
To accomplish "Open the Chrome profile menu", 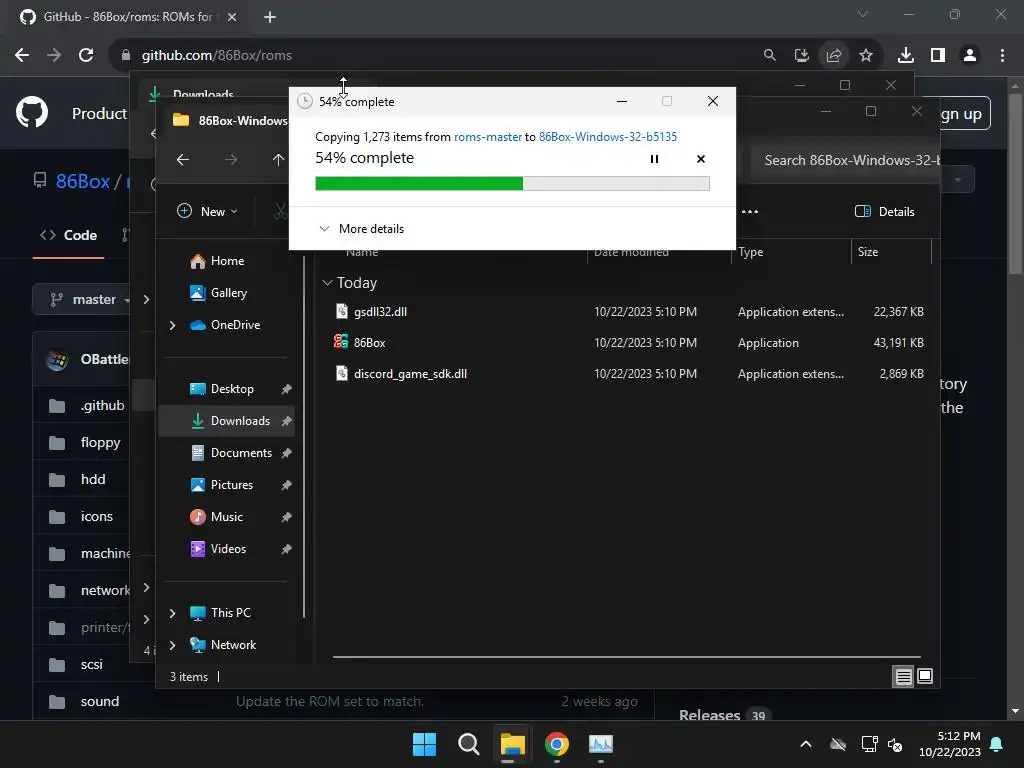I will coord(970,56).
